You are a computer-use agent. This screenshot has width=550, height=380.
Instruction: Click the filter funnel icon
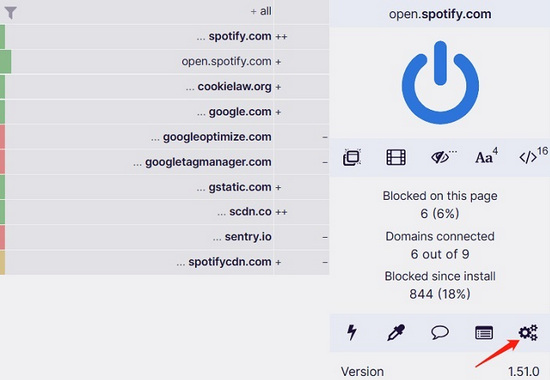coord(11,13)
